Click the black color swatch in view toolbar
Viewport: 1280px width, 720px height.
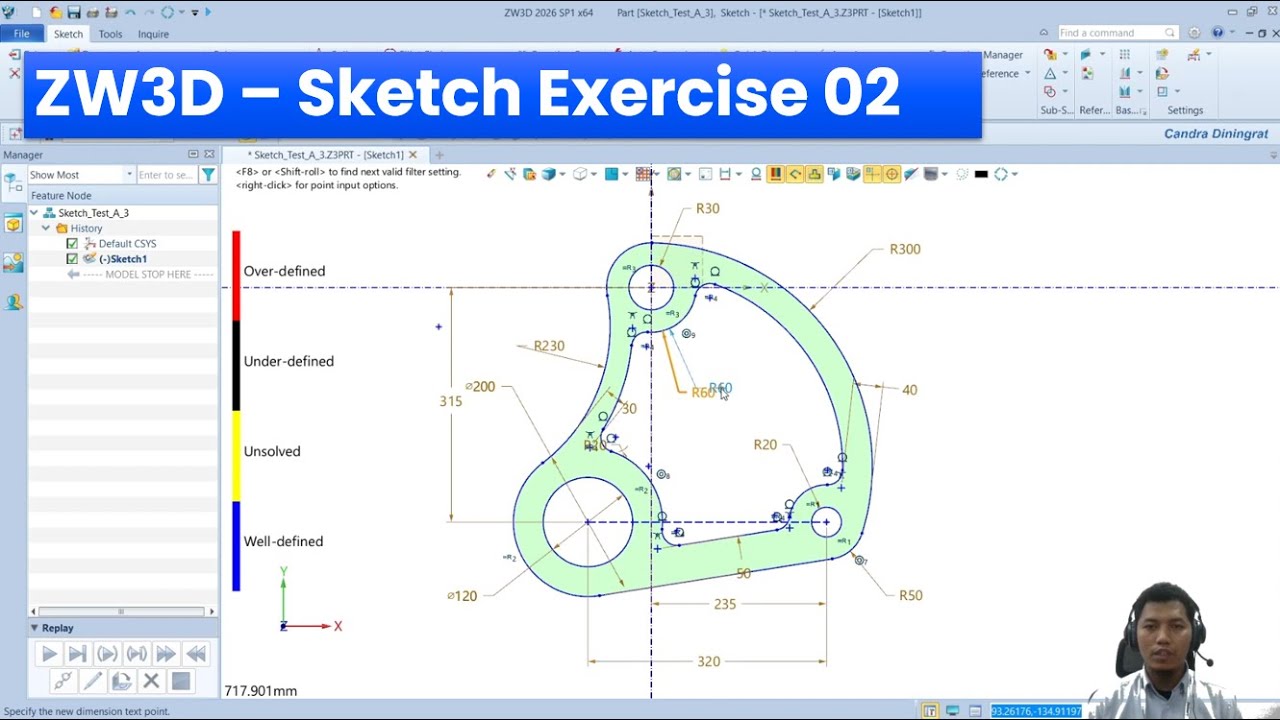point(981,174)
